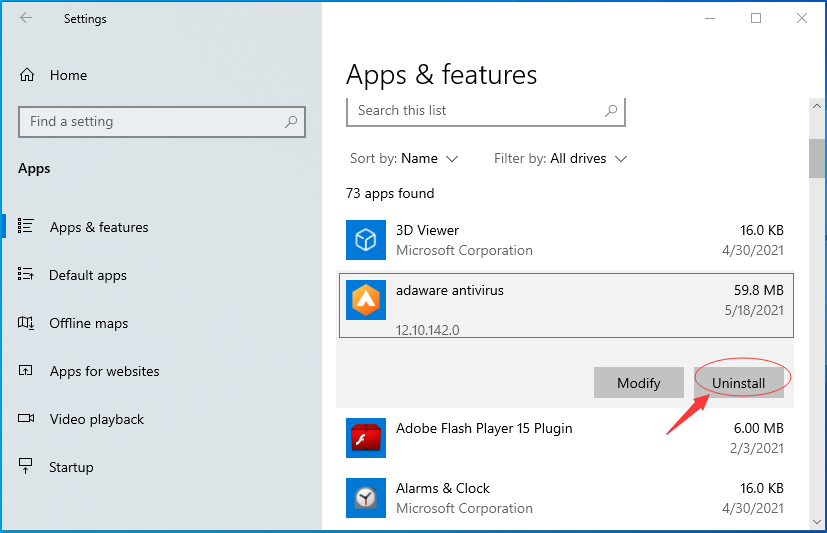Select the Adobe Flash Player 15 Plugin entry

(x=484, y=428)
